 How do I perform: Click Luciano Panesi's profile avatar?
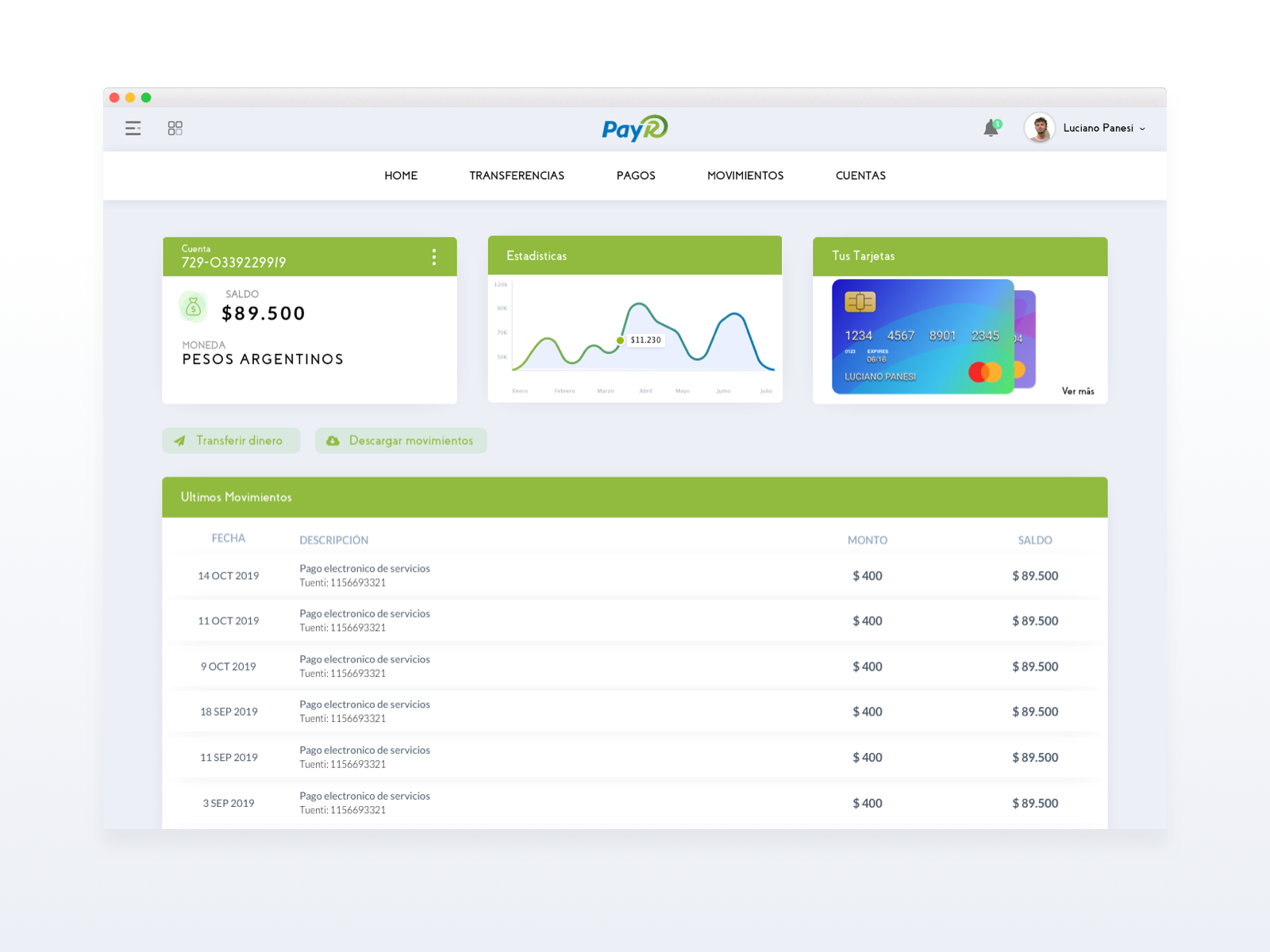tap(1041, 128)
